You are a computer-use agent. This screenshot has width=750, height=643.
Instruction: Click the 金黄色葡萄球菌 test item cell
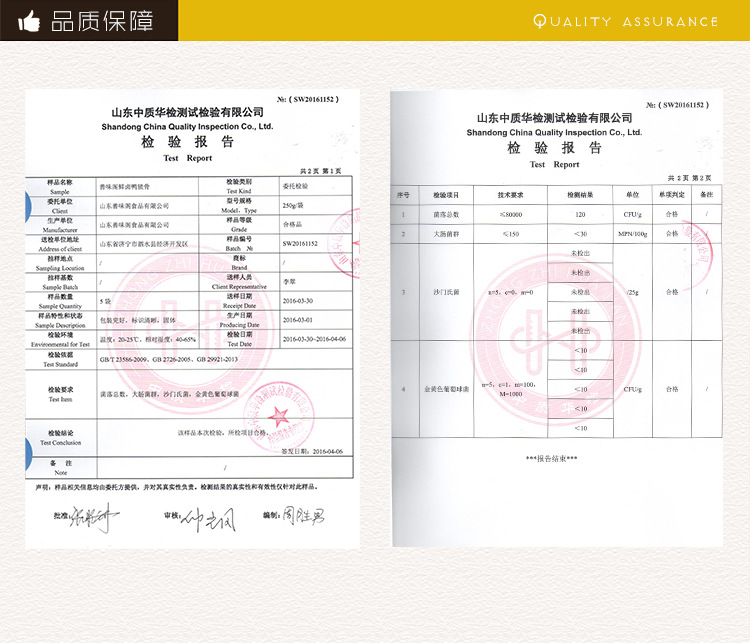click(446, 389)
